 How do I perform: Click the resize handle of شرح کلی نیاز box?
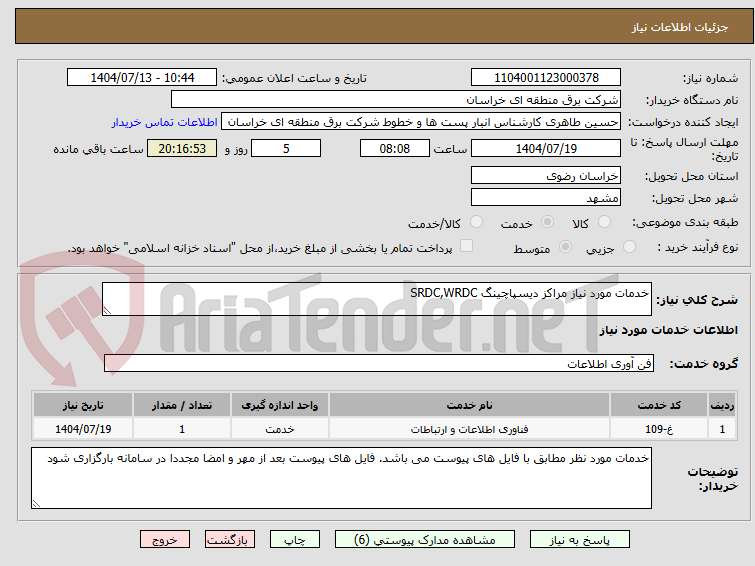point(107,311)
